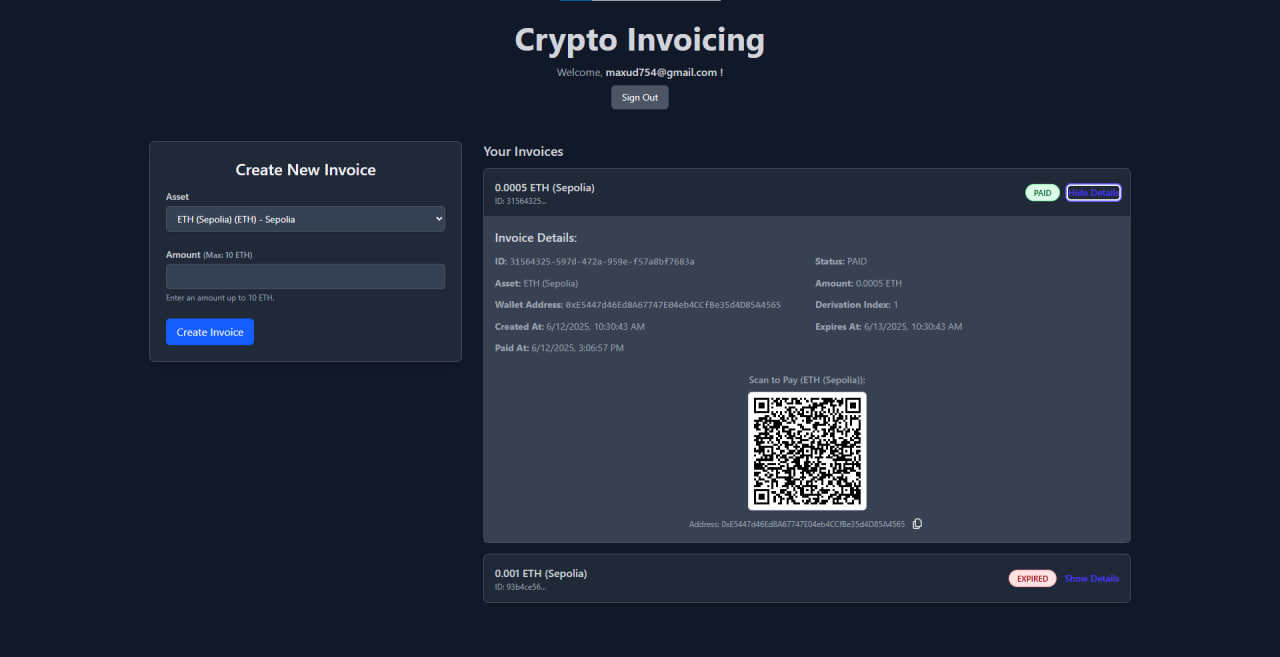This screenshot has height=657, width=1280.
Task: Click the maxud754@gmail.com email text
Action: tap(663, 72)
